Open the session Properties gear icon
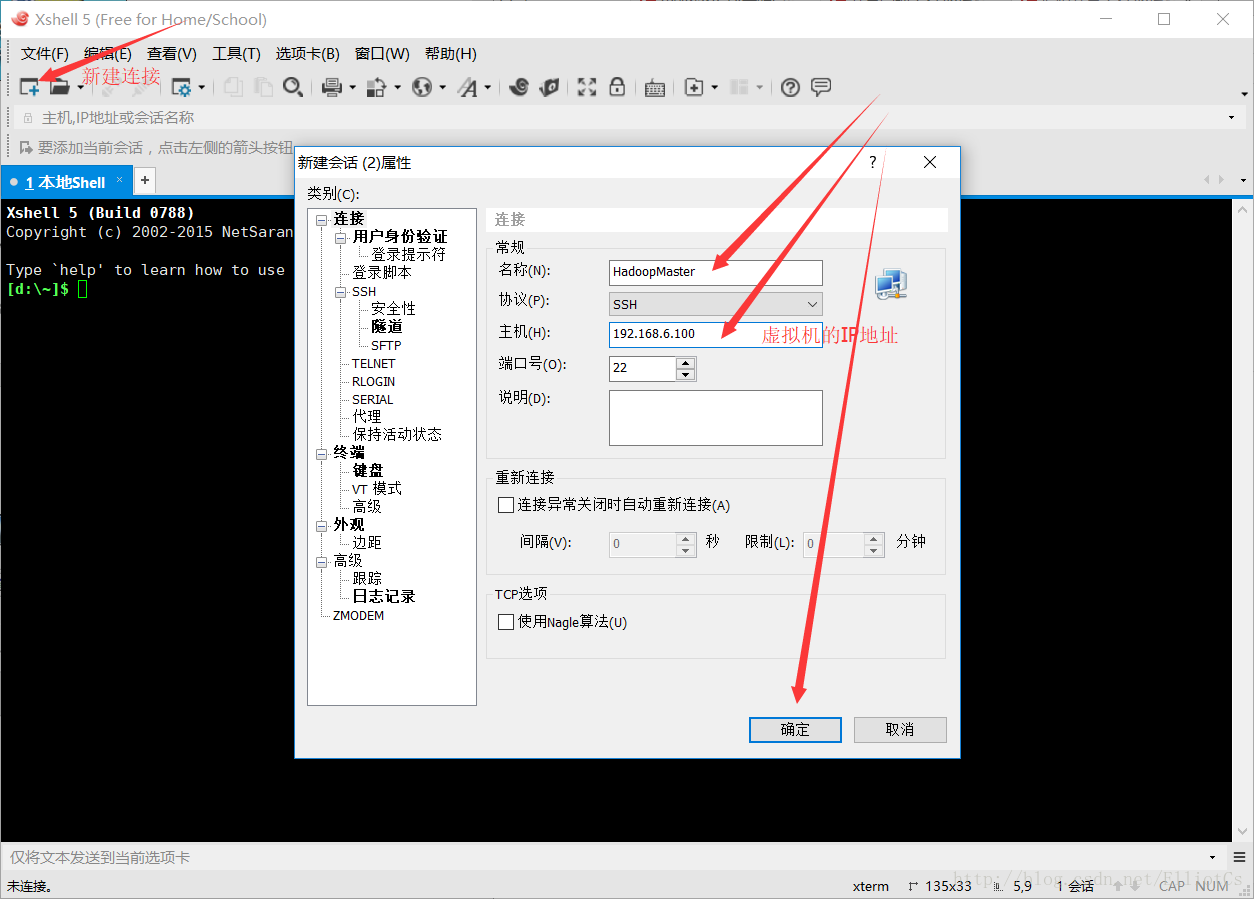The height and width of the screenshot is (899, 1254). 182,87
